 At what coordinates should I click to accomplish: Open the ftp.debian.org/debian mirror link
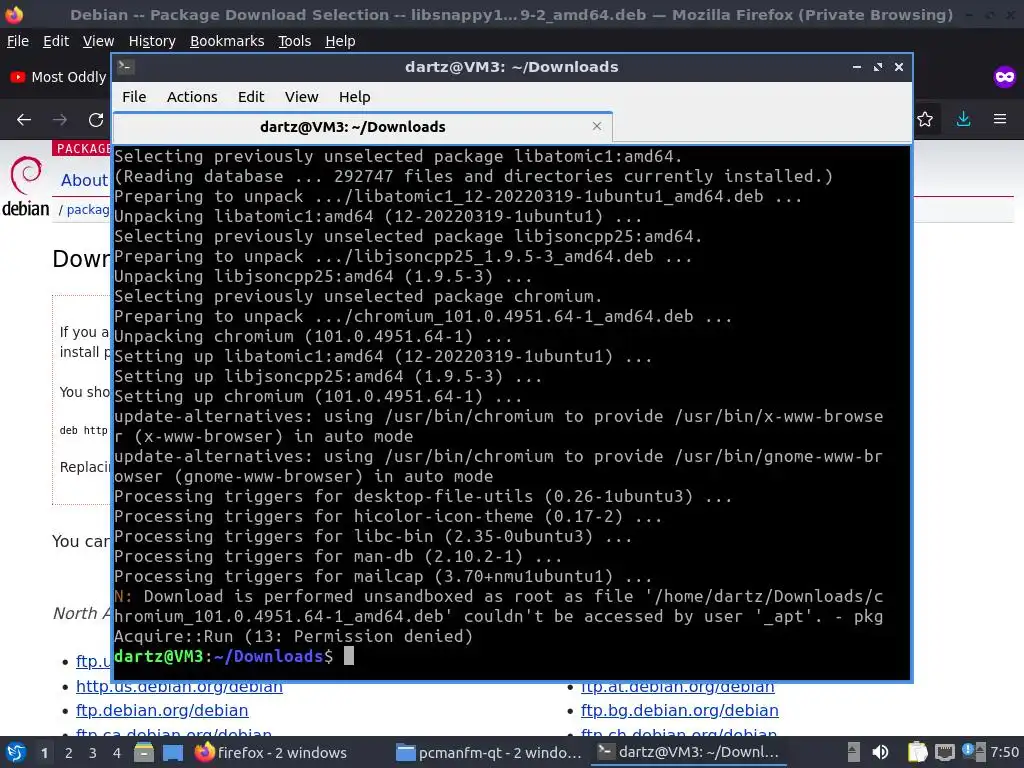click(162, 710)
